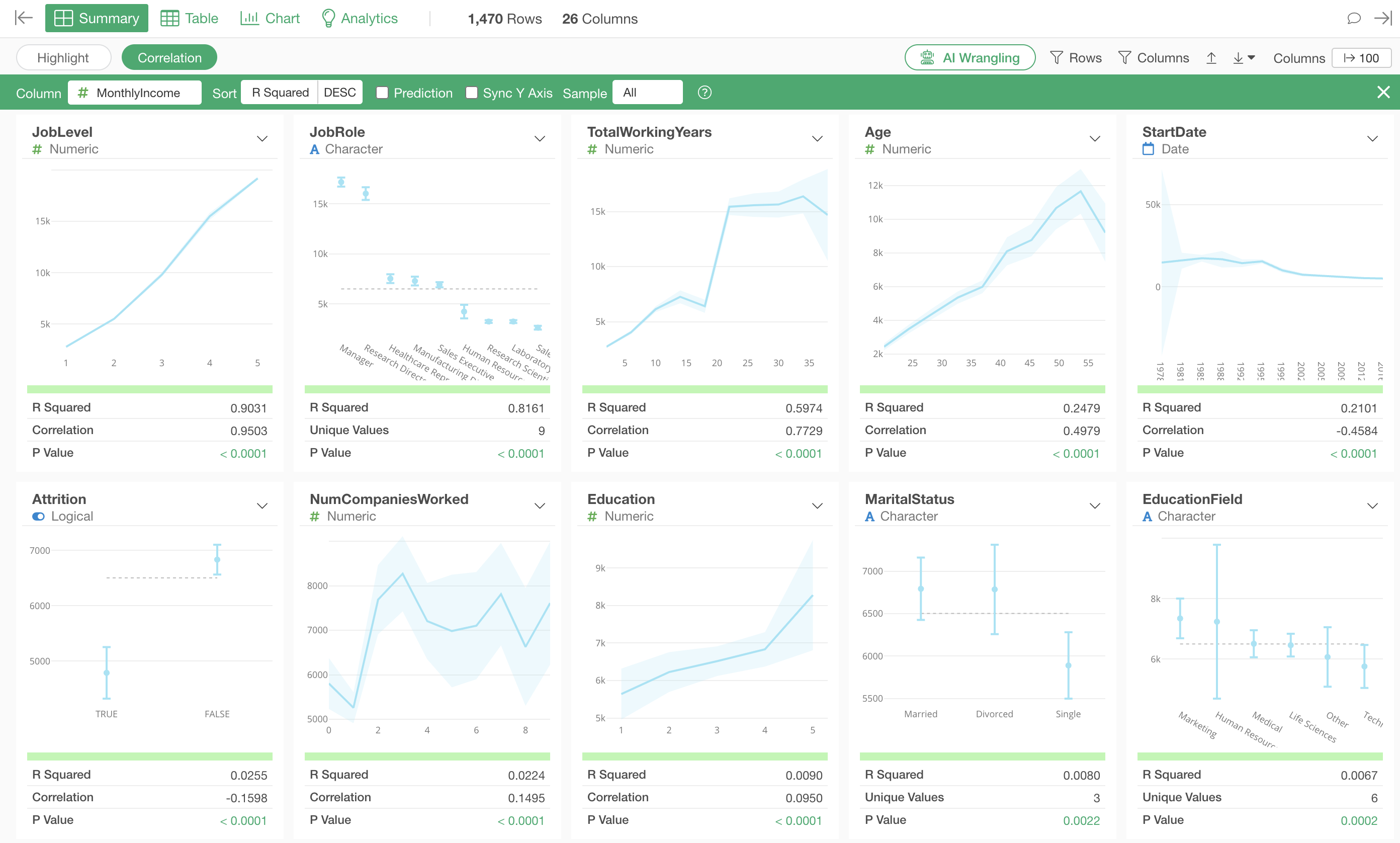Click the collapse left panel arrow icon

click(x=23, y=18)
